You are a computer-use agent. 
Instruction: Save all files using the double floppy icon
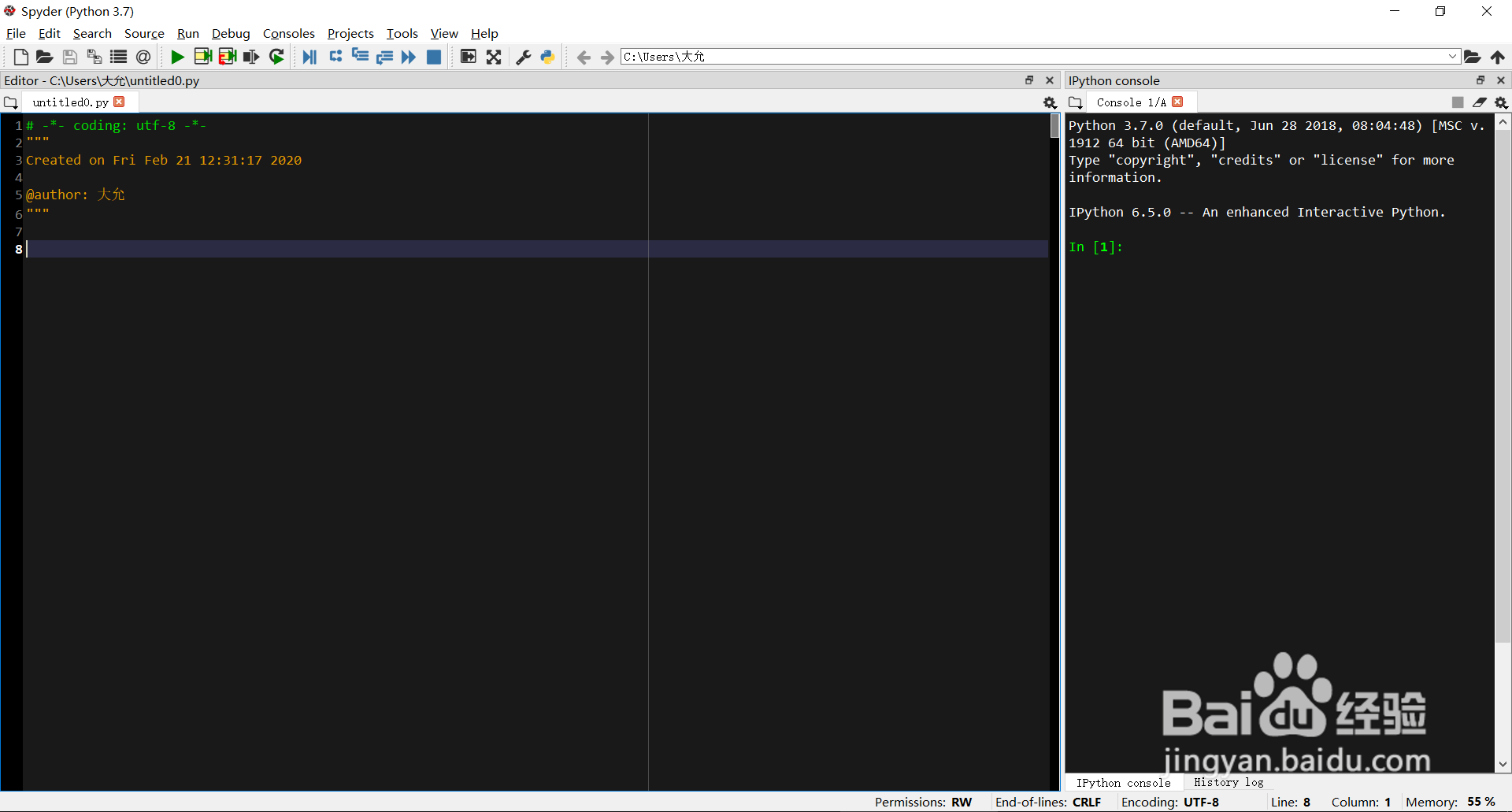[x=94, y=57]
